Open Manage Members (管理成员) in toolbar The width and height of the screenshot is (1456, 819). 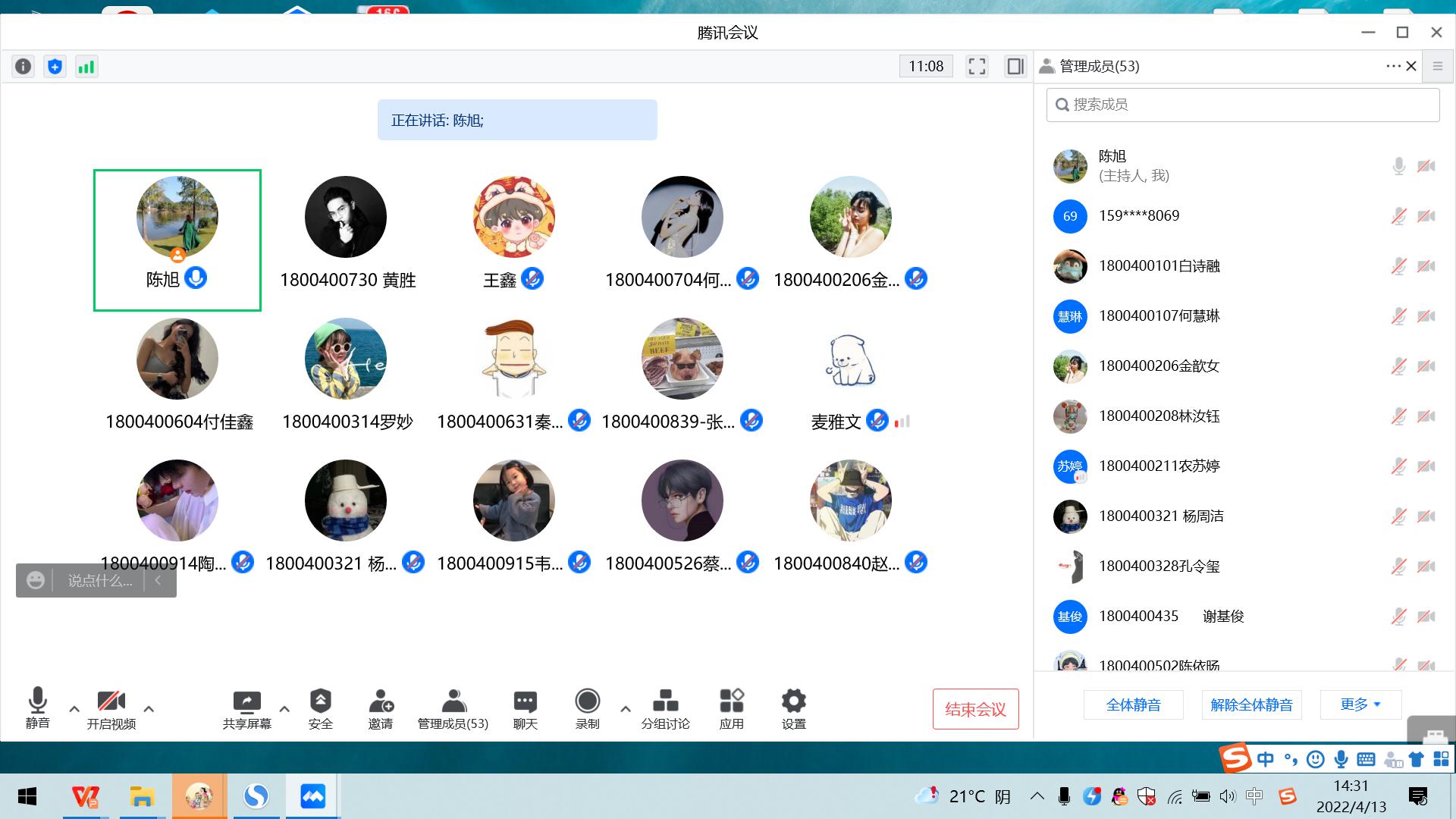pos(453,709)
